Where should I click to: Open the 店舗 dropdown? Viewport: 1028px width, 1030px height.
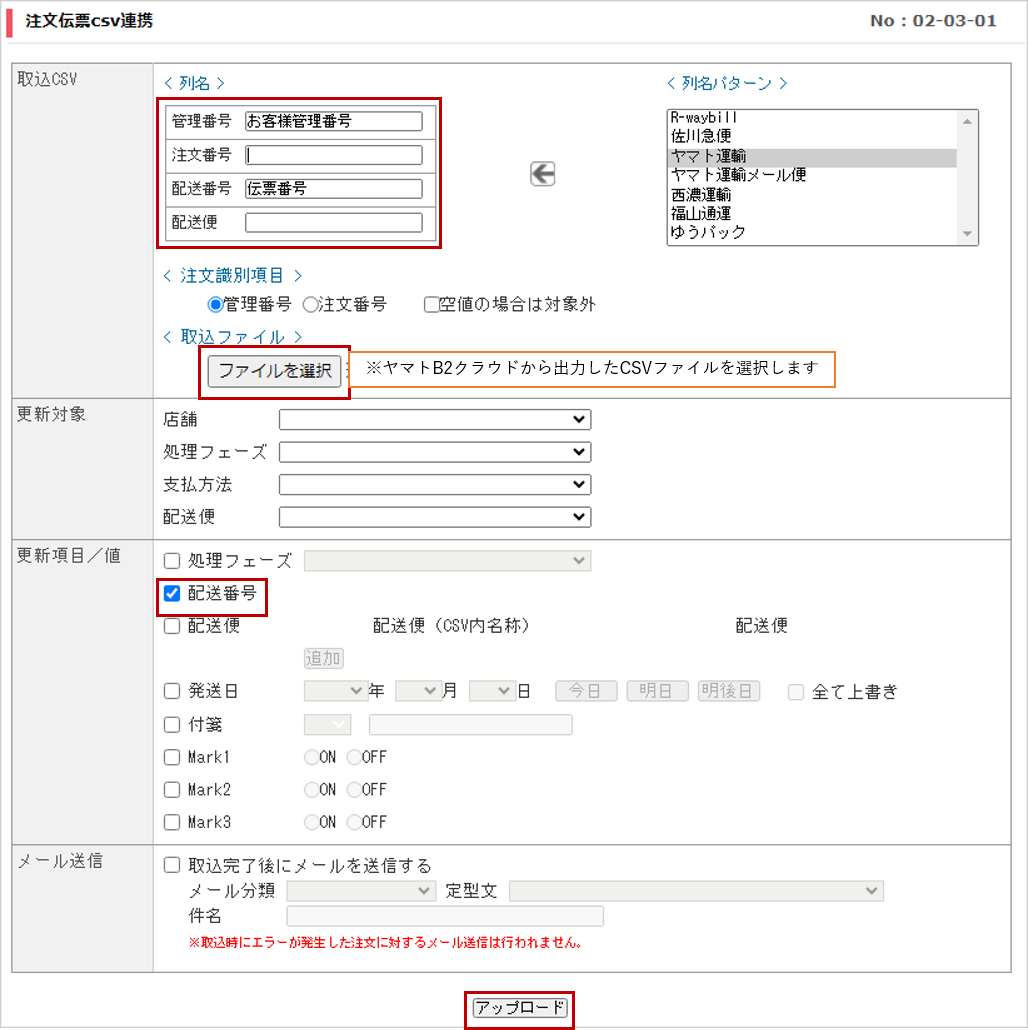435,419
